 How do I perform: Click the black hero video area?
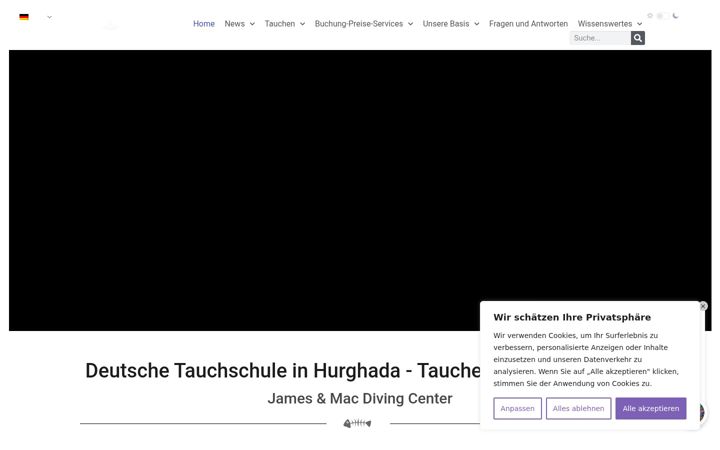[360, 191]
